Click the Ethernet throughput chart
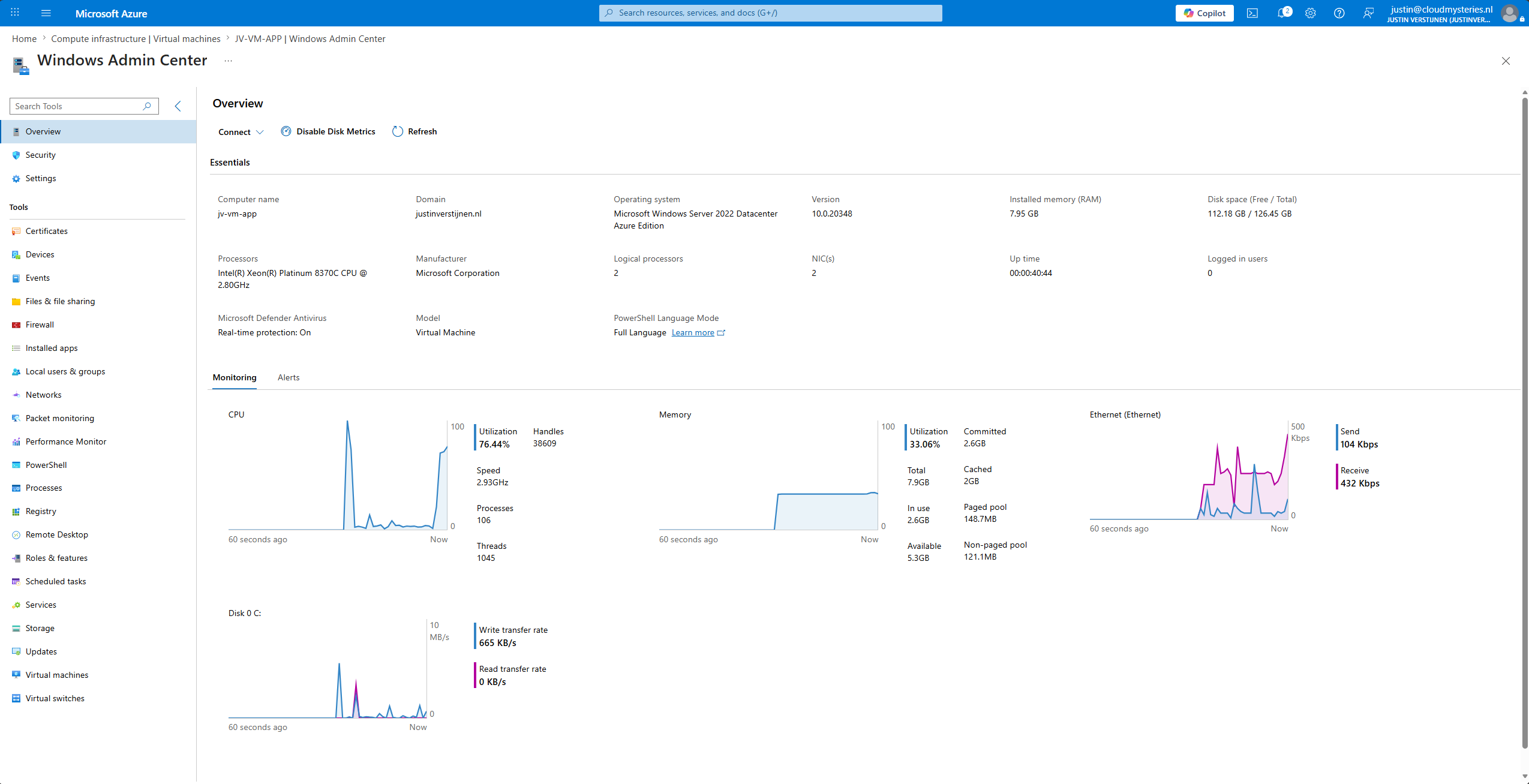Image resolution: width=1529 pixels, height=784 pixels. coord(1189,470)
